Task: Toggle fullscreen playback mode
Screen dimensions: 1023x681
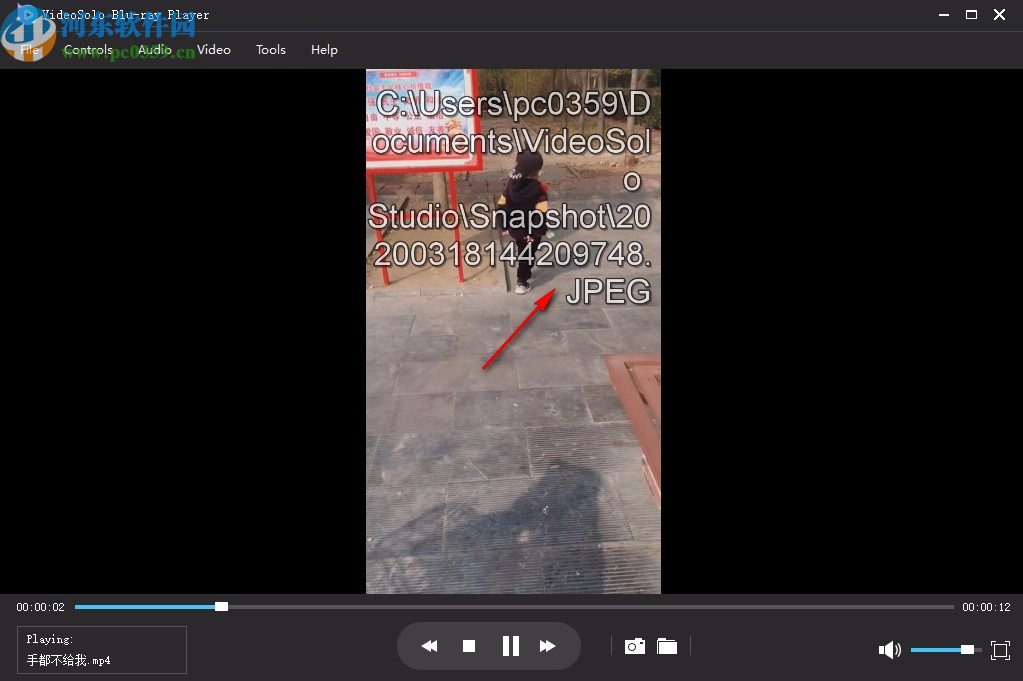Action: coord(1000,650)
